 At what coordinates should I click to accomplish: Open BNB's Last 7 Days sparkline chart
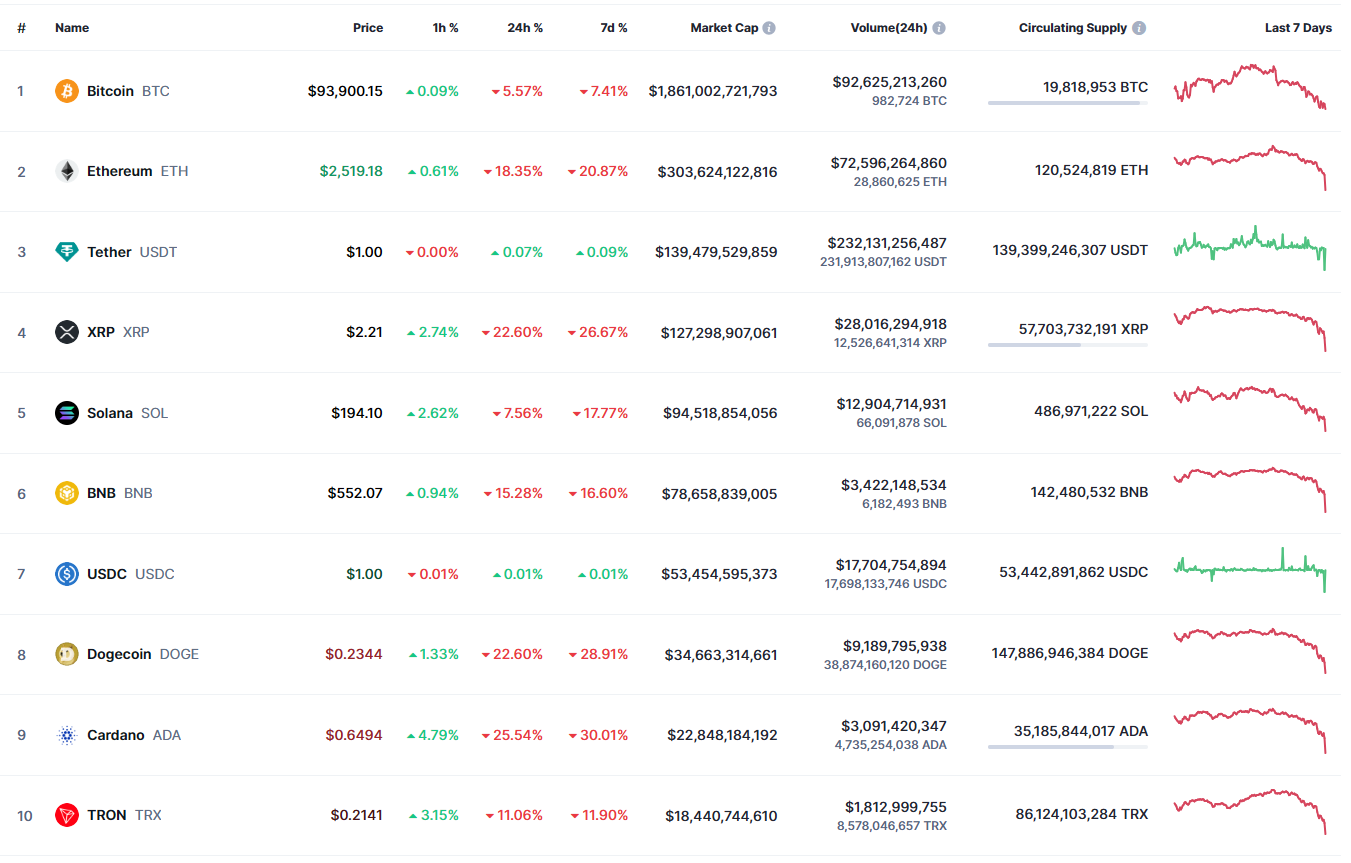point(1250,489)
